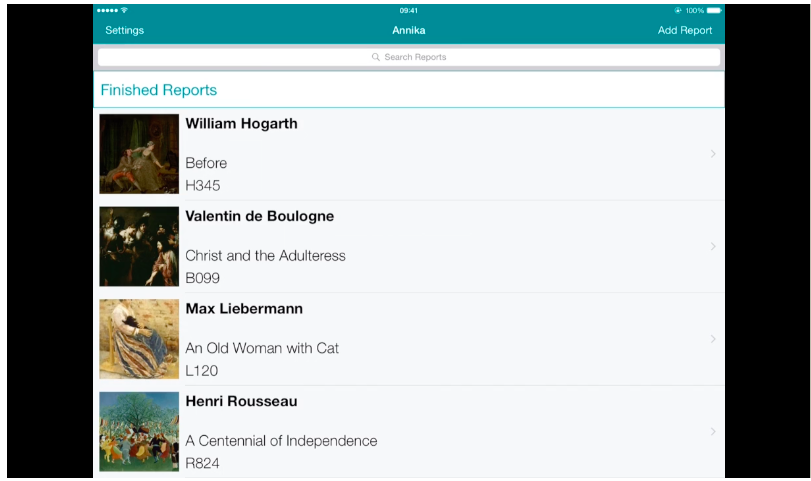This screenshot has width=811, height=481.
Task: Open Henri Rousseau painting thumbnail
Action: click(139, 431)
